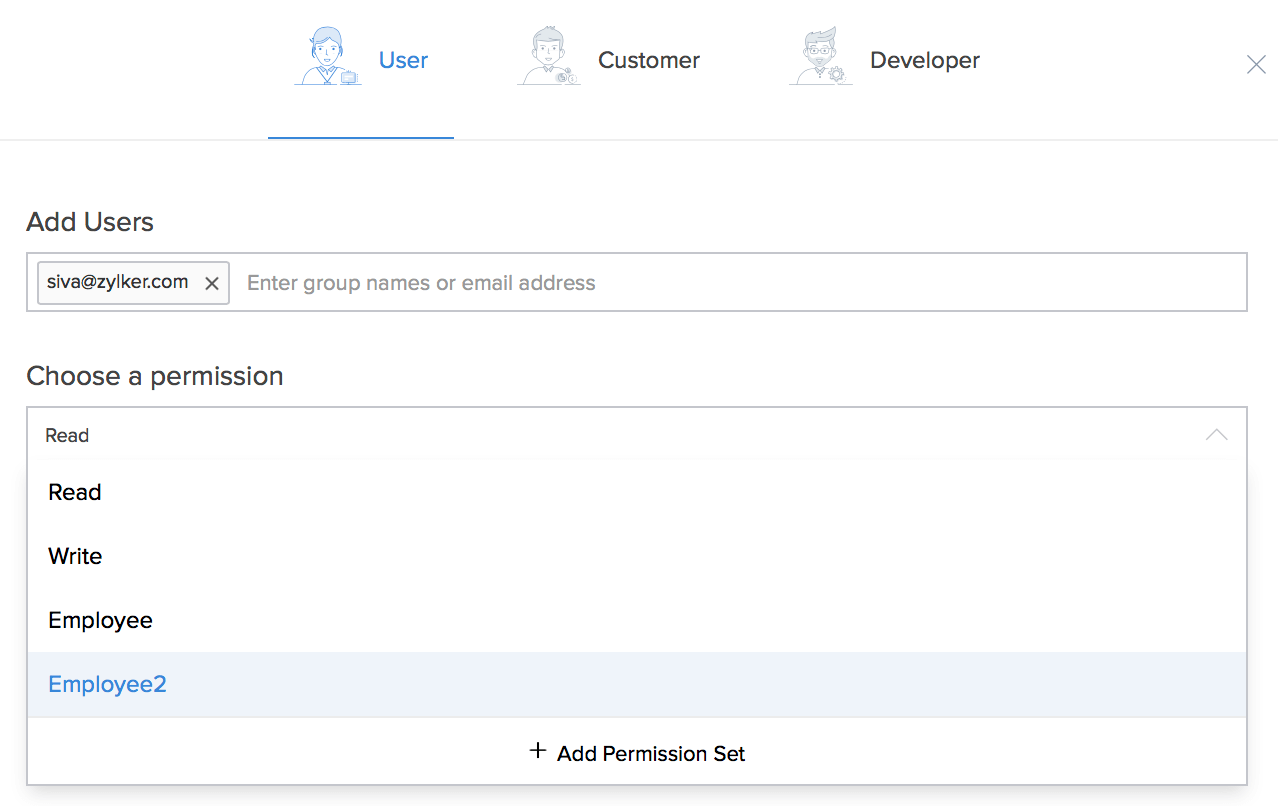Close the share dialog with X icon
This screenshot has width=1278, height=806.
[x=1256, y=65]
